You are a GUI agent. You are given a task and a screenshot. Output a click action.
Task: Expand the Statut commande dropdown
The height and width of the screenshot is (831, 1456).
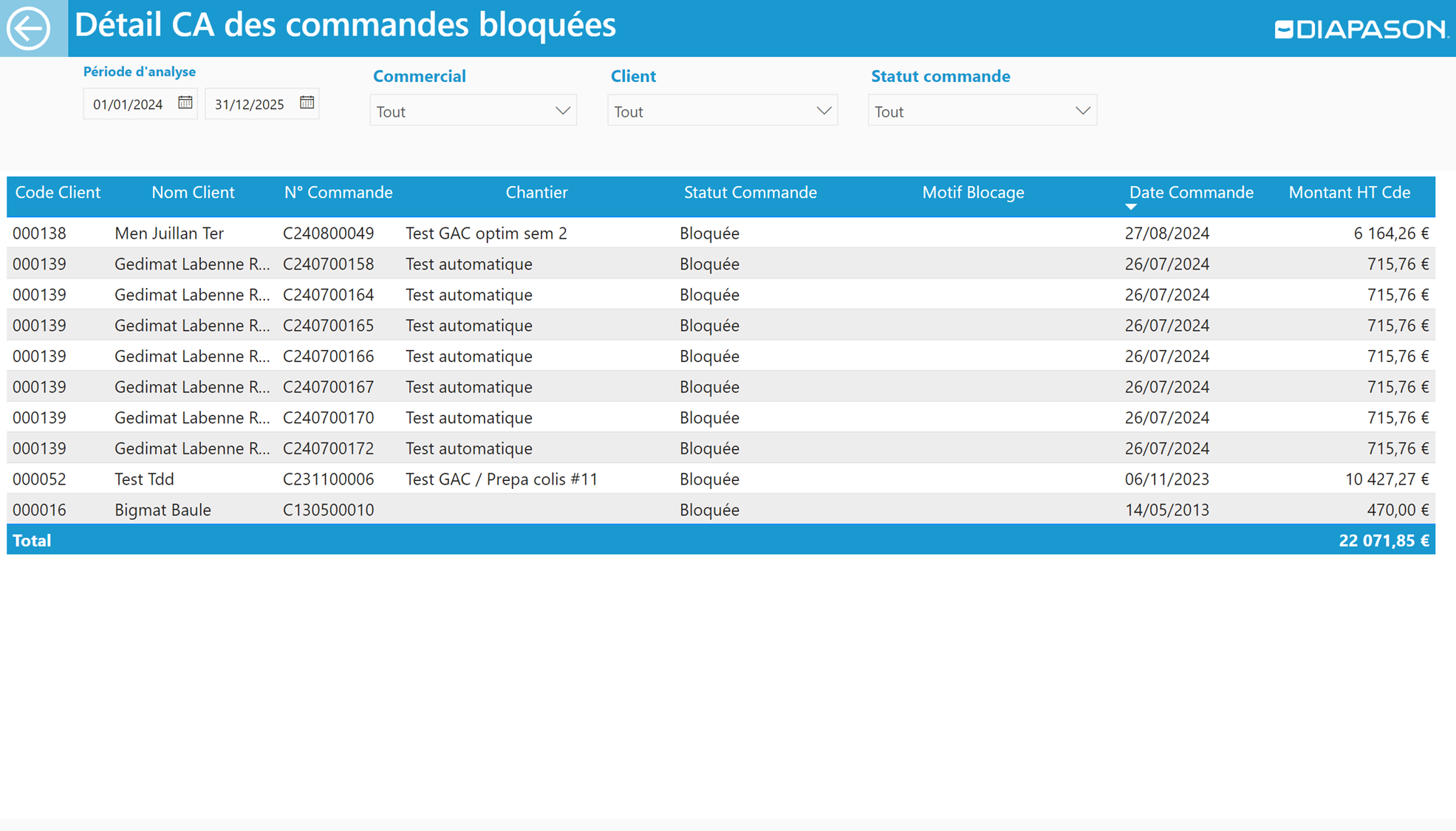coord(1082,111)
